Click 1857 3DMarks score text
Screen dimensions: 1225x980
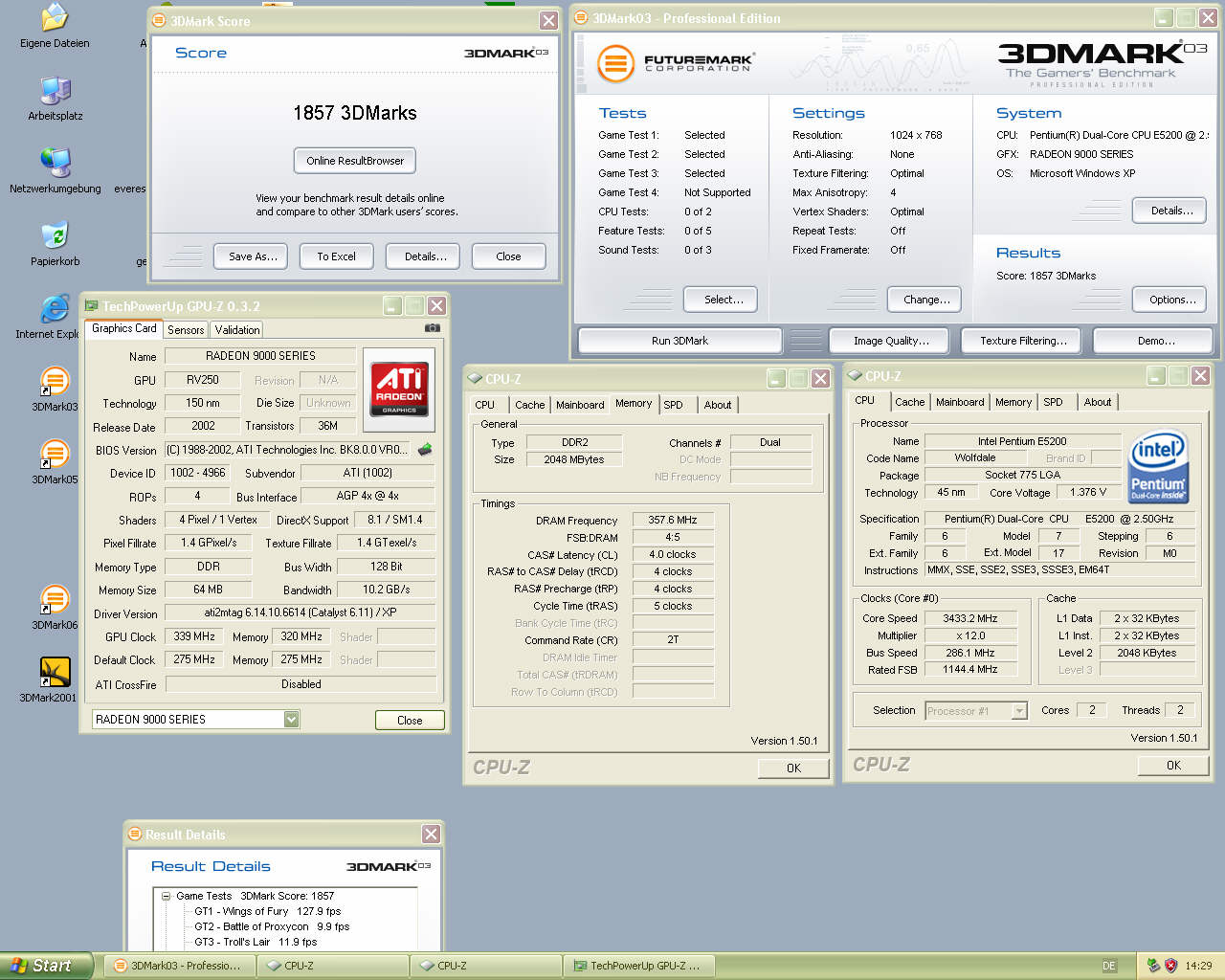(355, 113)
